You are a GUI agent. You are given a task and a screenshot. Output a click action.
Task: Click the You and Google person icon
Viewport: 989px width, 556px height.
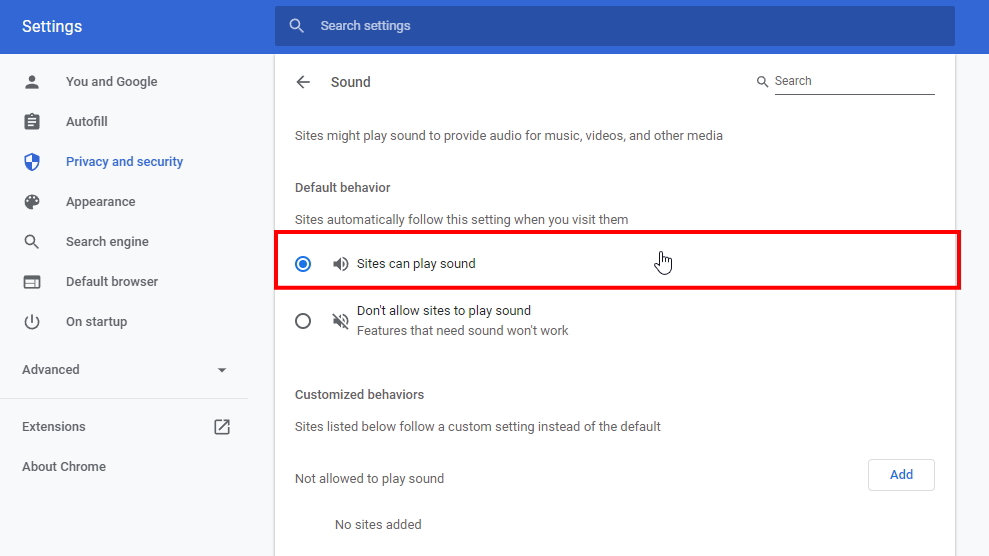[x=32, y=82]
